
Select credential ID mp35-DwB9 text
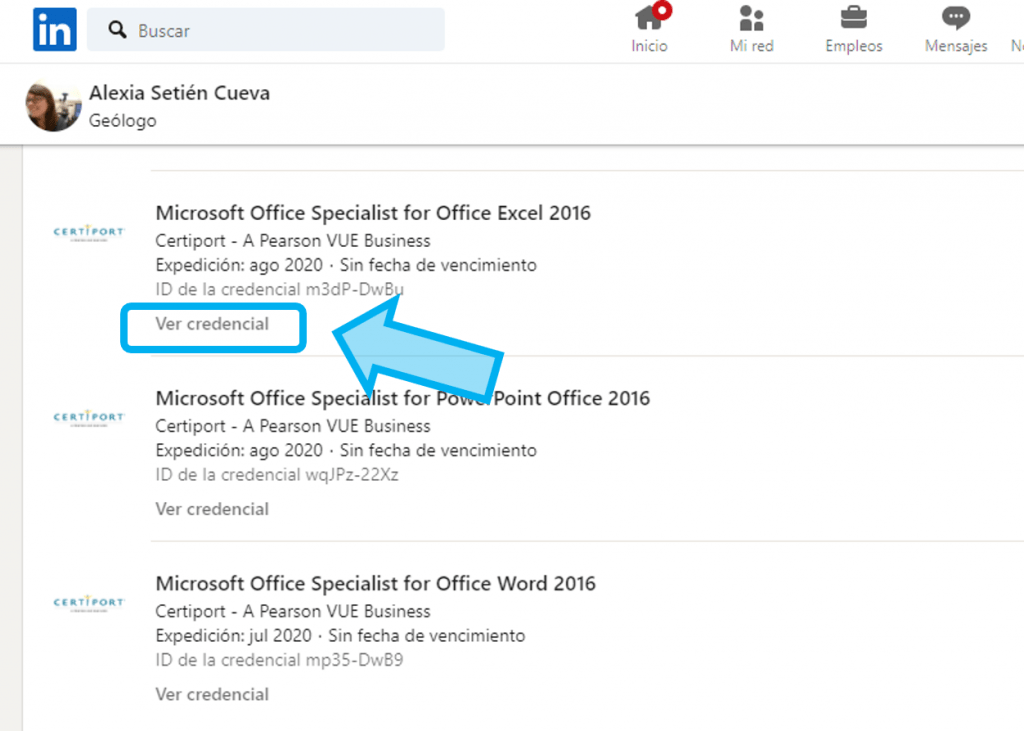pyautogui.click(x=355, y=660)
